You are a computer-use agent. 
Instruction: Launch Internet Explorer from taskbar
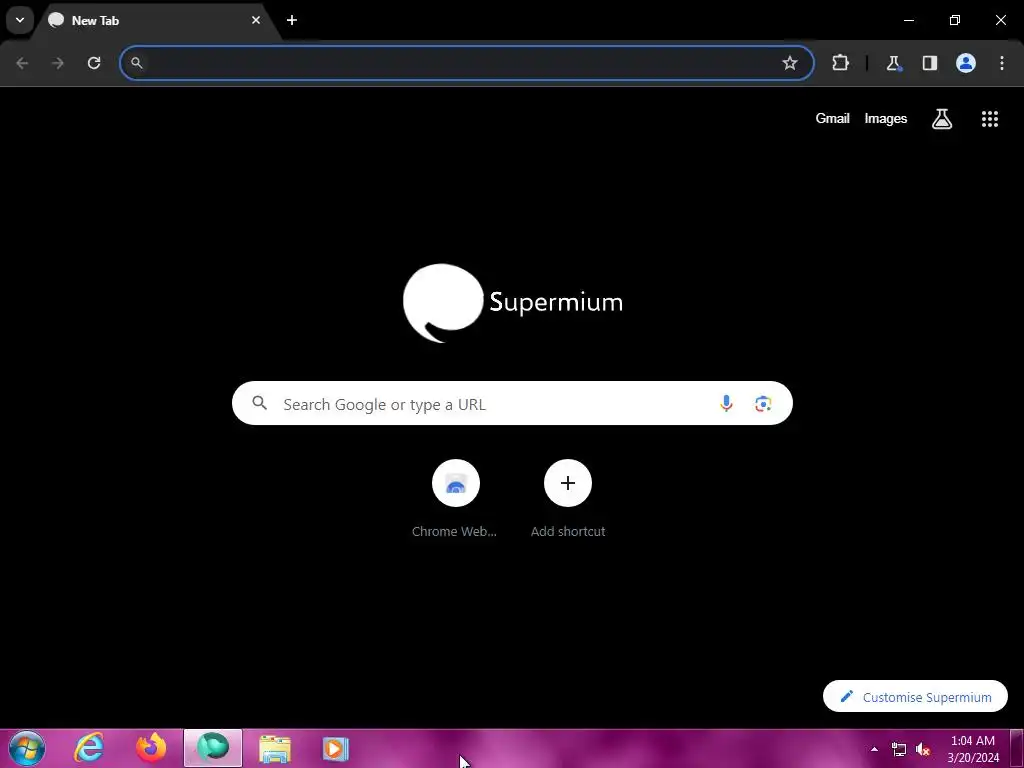[x=89, y=748]
